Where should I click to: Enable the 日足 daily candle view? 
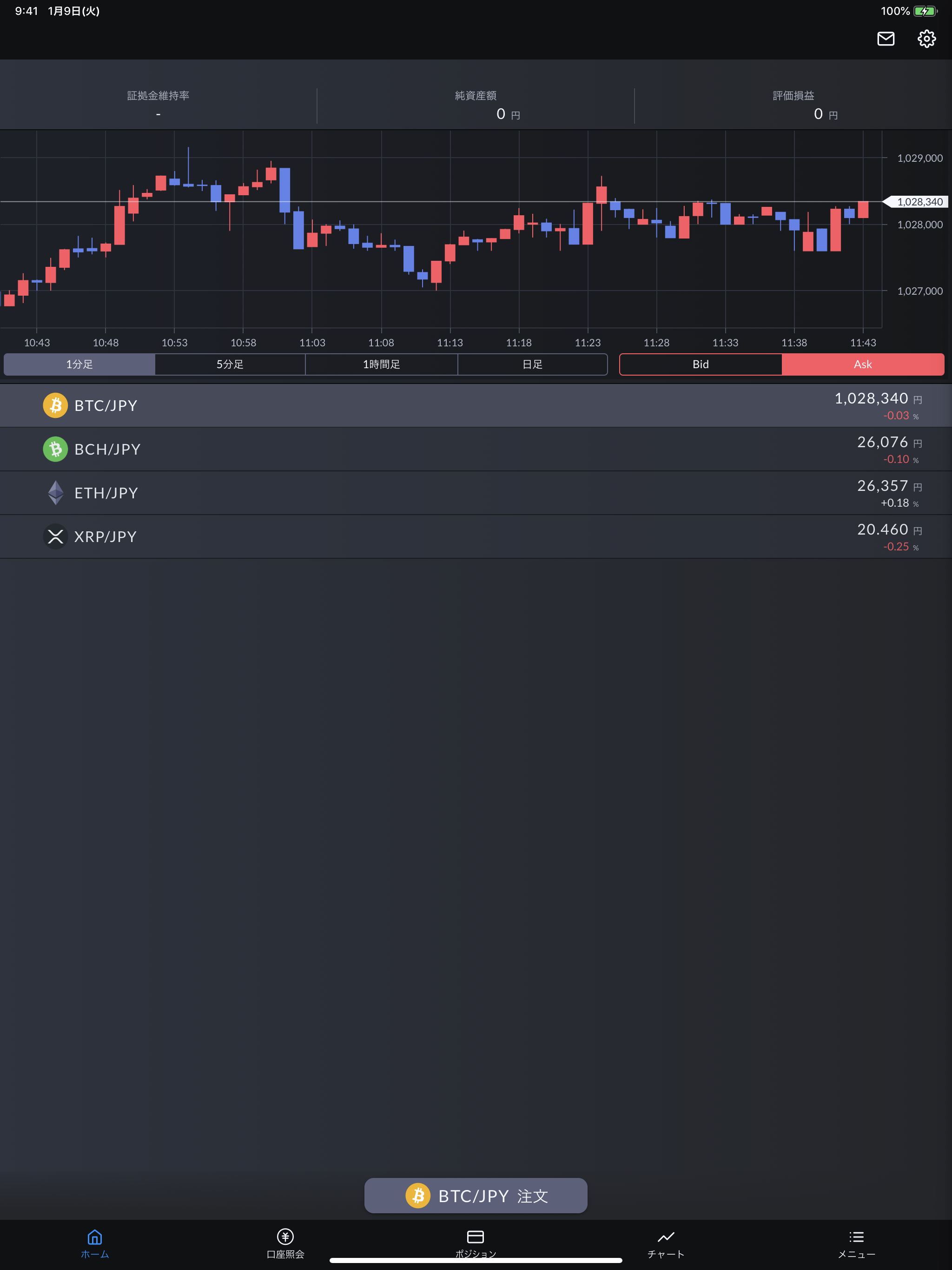(x=532, y=364)
